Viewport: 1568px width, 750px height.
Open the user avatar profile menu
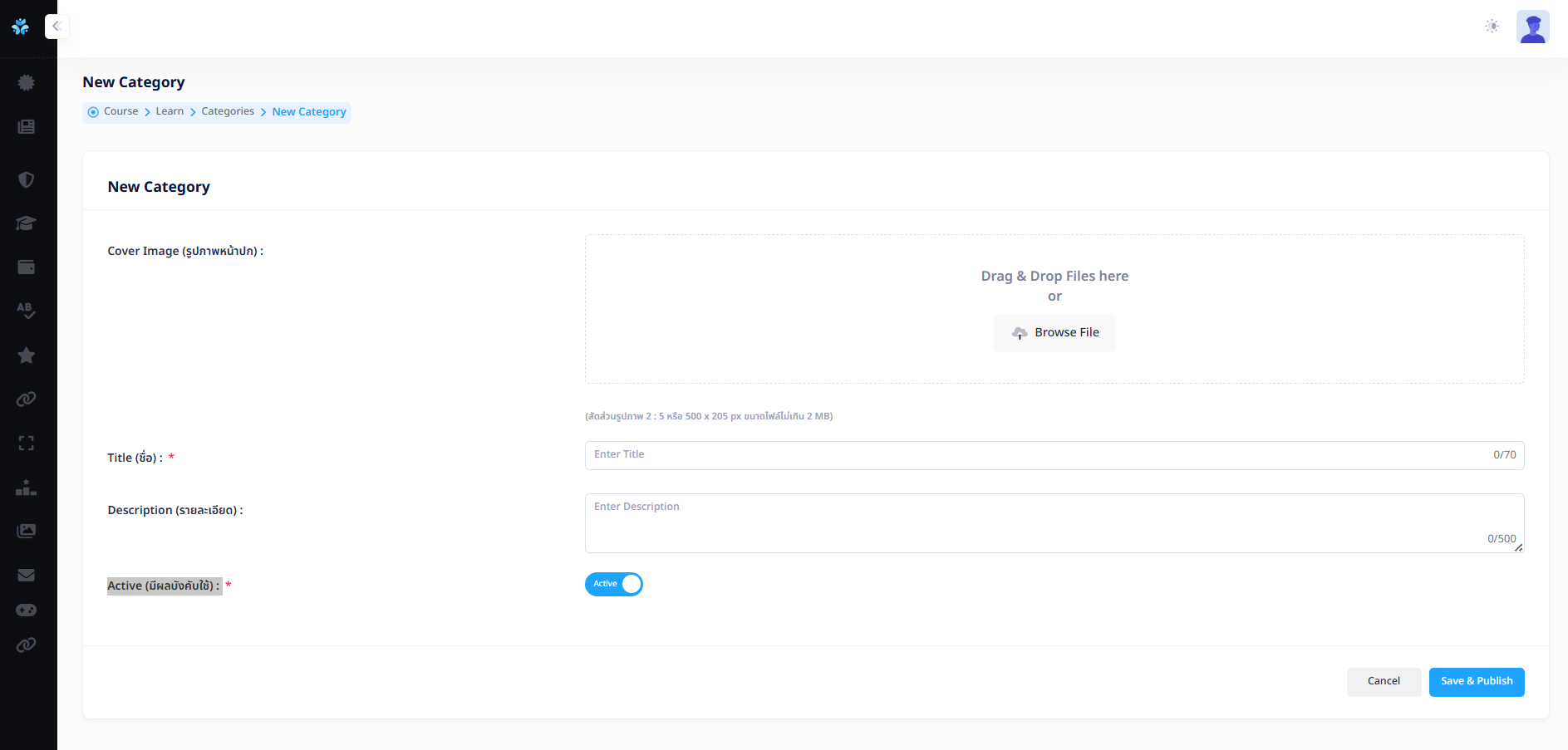click(1532, 27)
